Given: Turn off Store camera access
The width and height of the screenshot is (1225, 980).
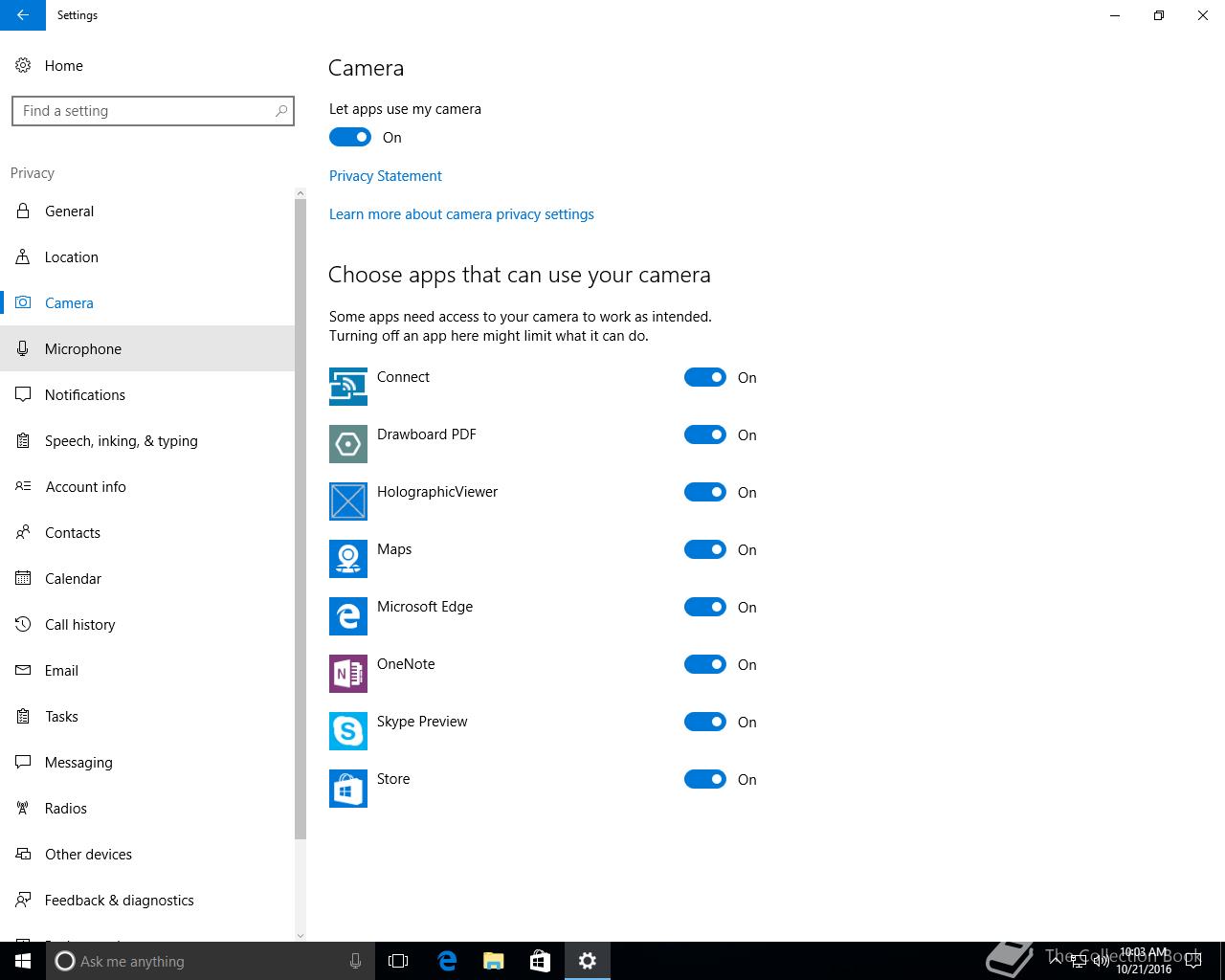Looking at the screenshot, I should pyautogui.click(x=705, y=779).
